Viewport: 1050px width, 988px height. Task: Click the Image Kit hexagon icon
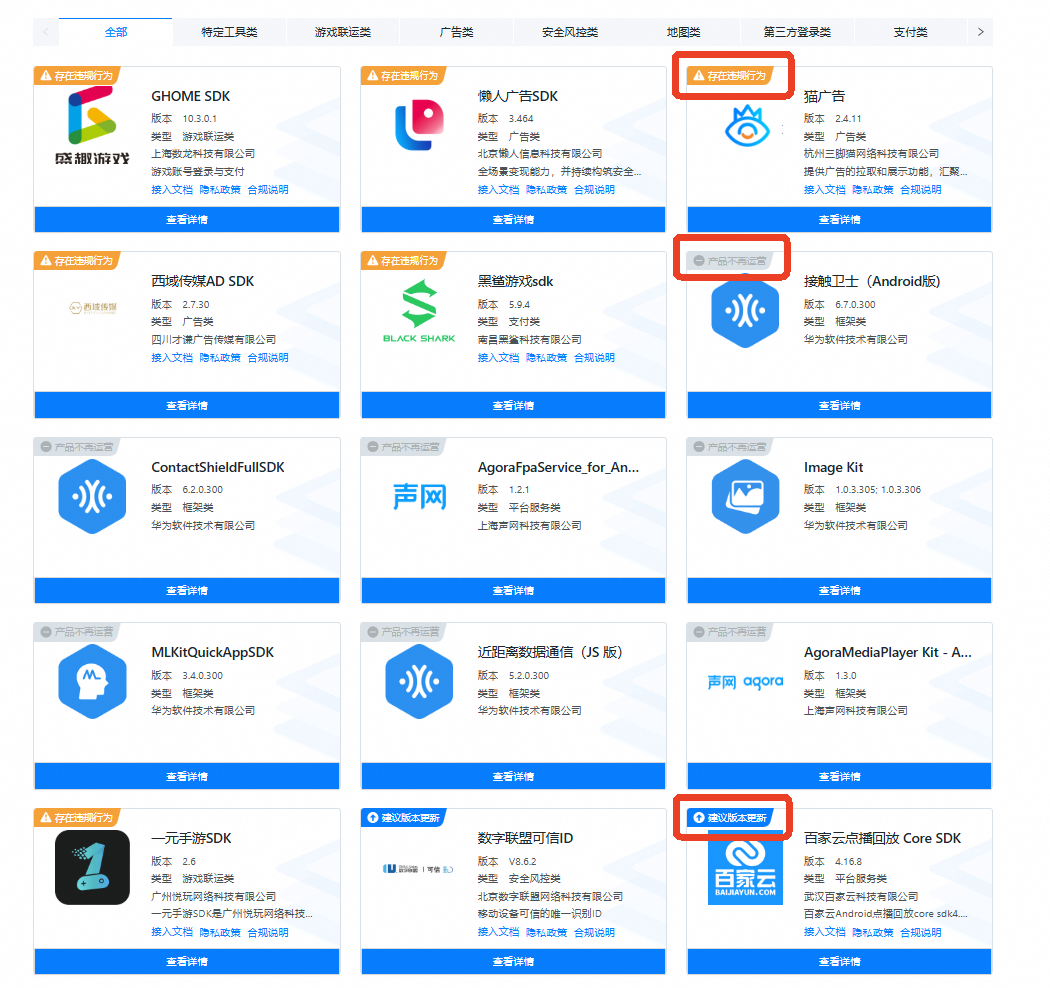(x=745, y=496)
